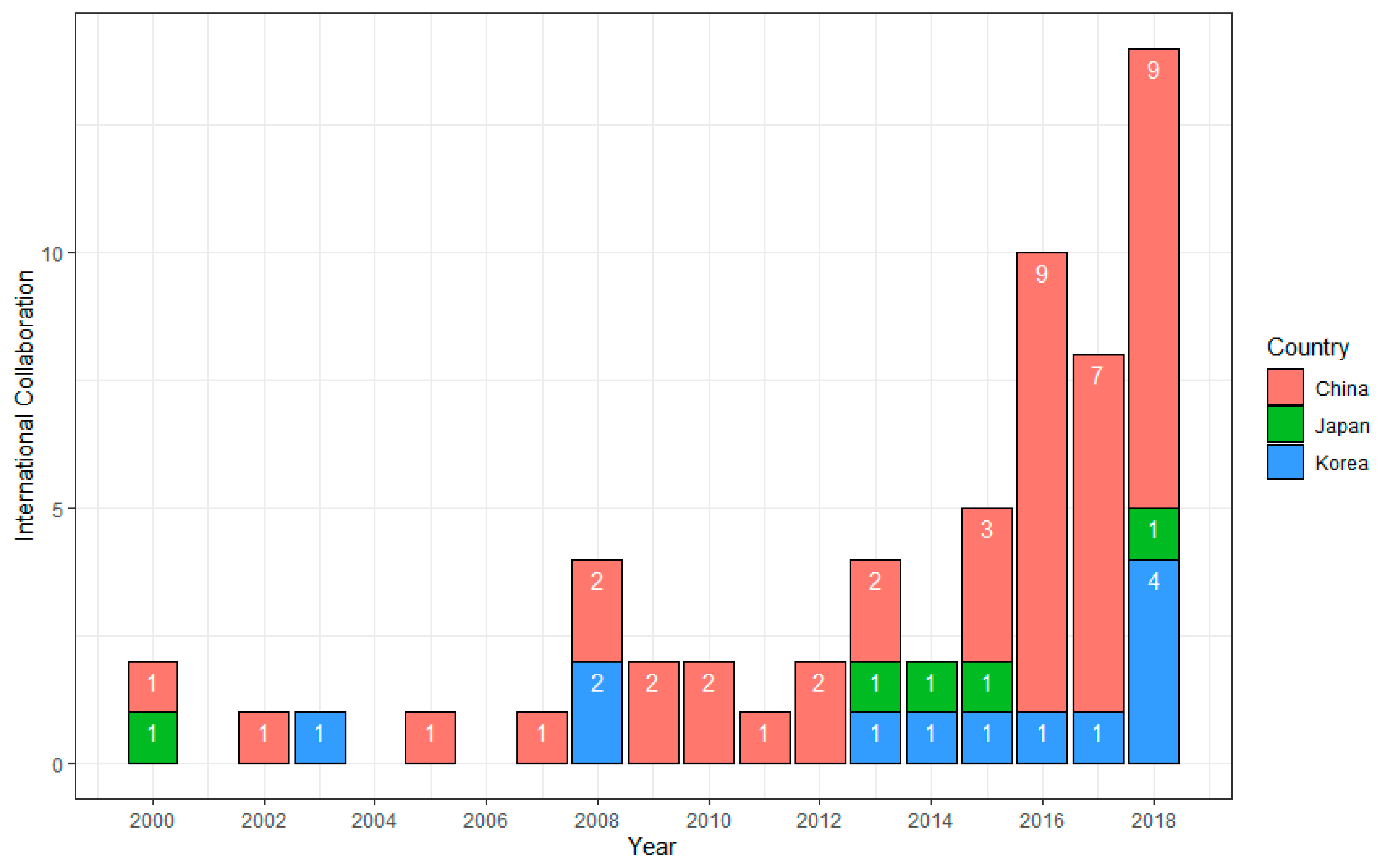
Task: Select the 2005 China bar labeled 1
Action: [x=430, y=738]
